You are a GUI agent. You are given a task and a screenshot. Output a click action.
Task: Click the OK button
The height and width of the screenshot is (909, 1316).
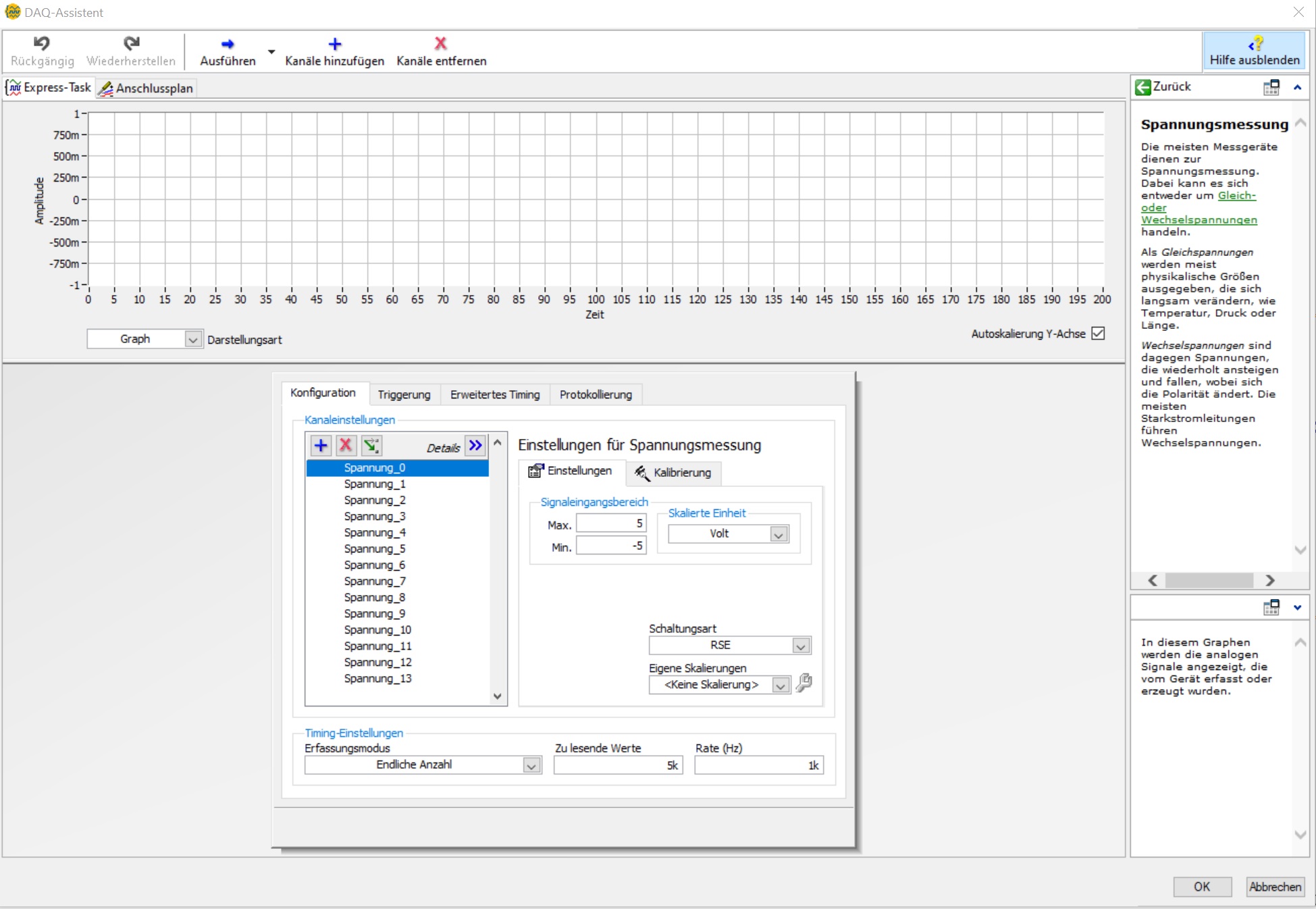click(x=1202, y=887)
